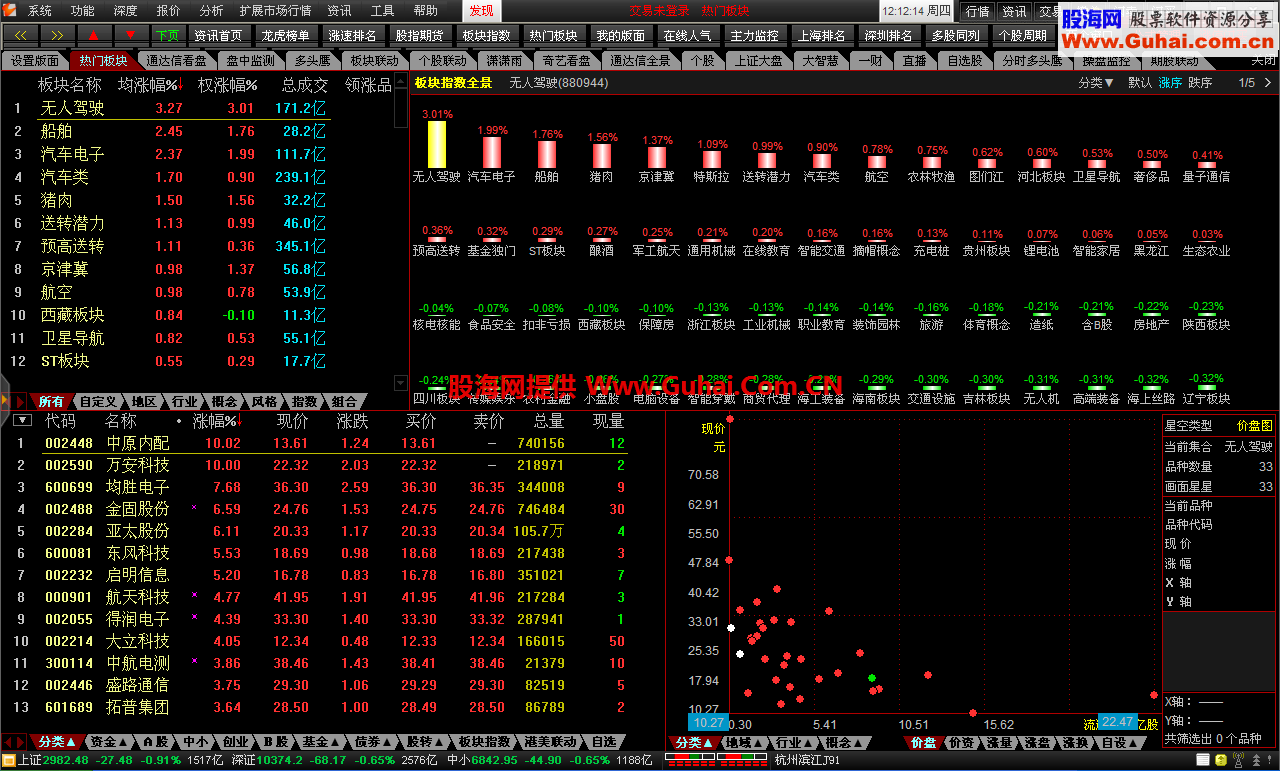The height and width of the screenshot is (771, 1280).
Task: Switch to the 上证大盘 tab
Action: (759, 60)
